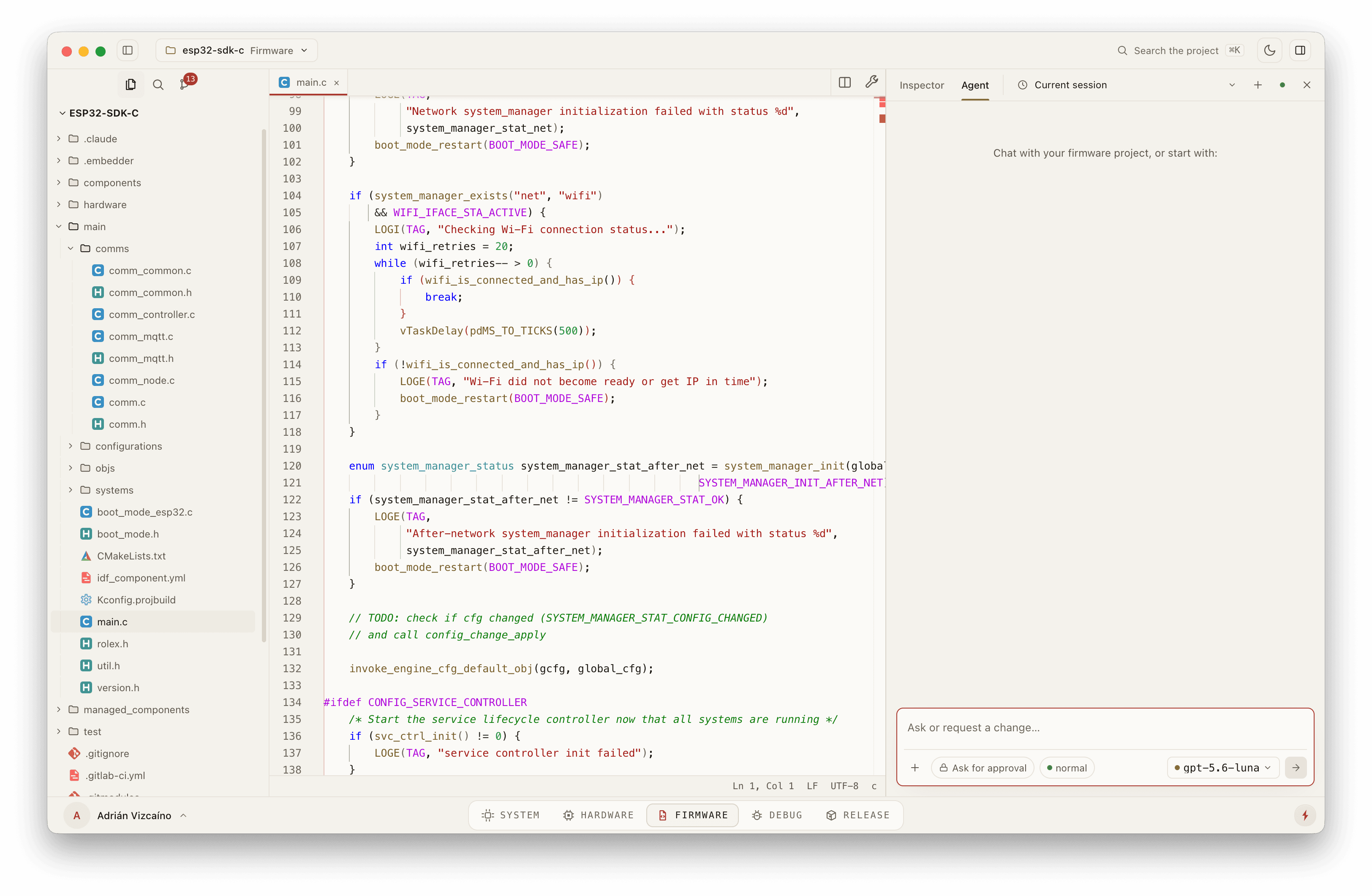Switch to the SYSTEM mode tab
This screenshot has height=896, width=1372.
(510, 815)
